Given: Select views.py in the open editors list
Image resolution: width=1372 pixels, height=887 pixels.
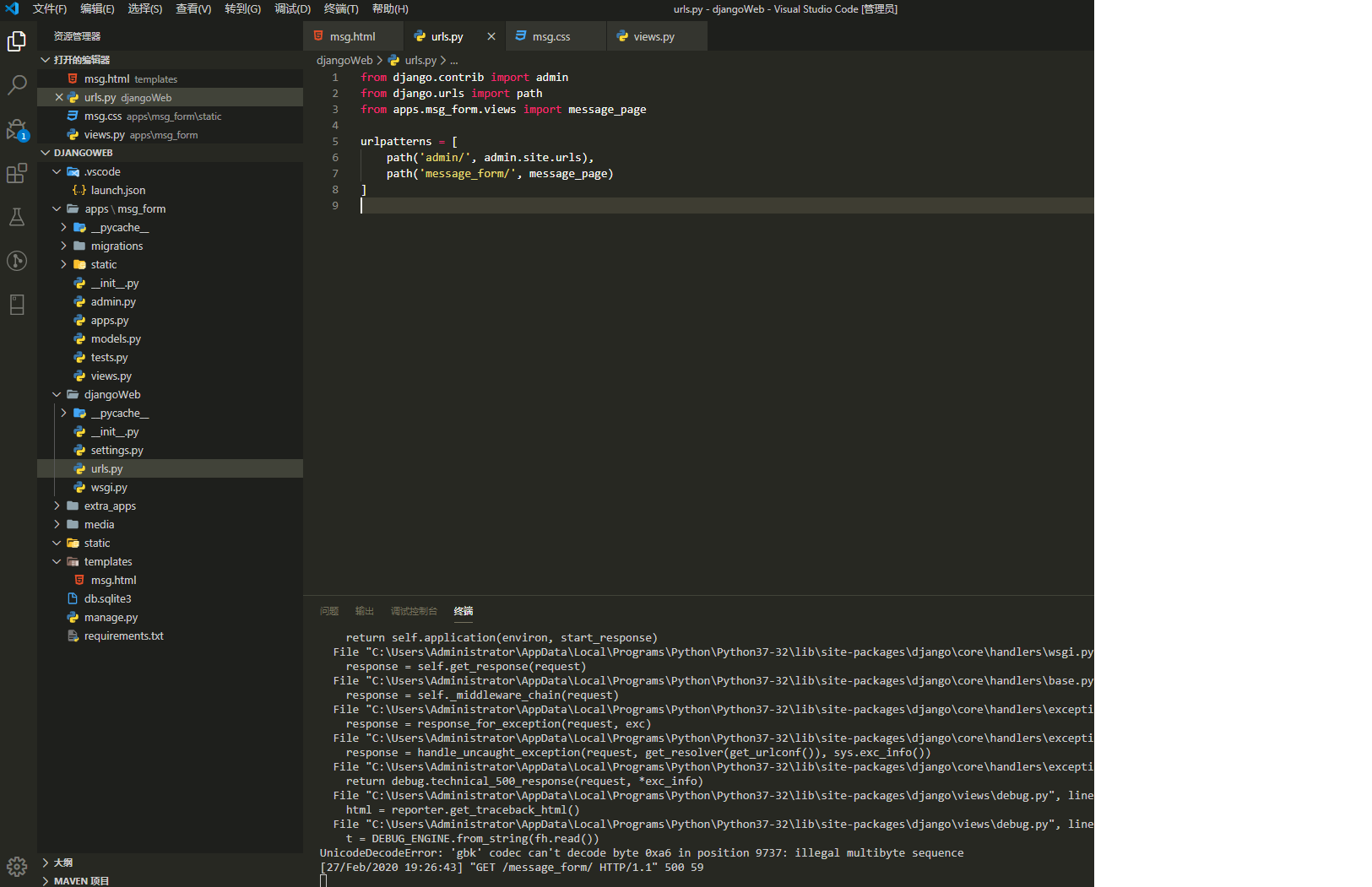Looking at the screenshot, I should pos(170,134).
